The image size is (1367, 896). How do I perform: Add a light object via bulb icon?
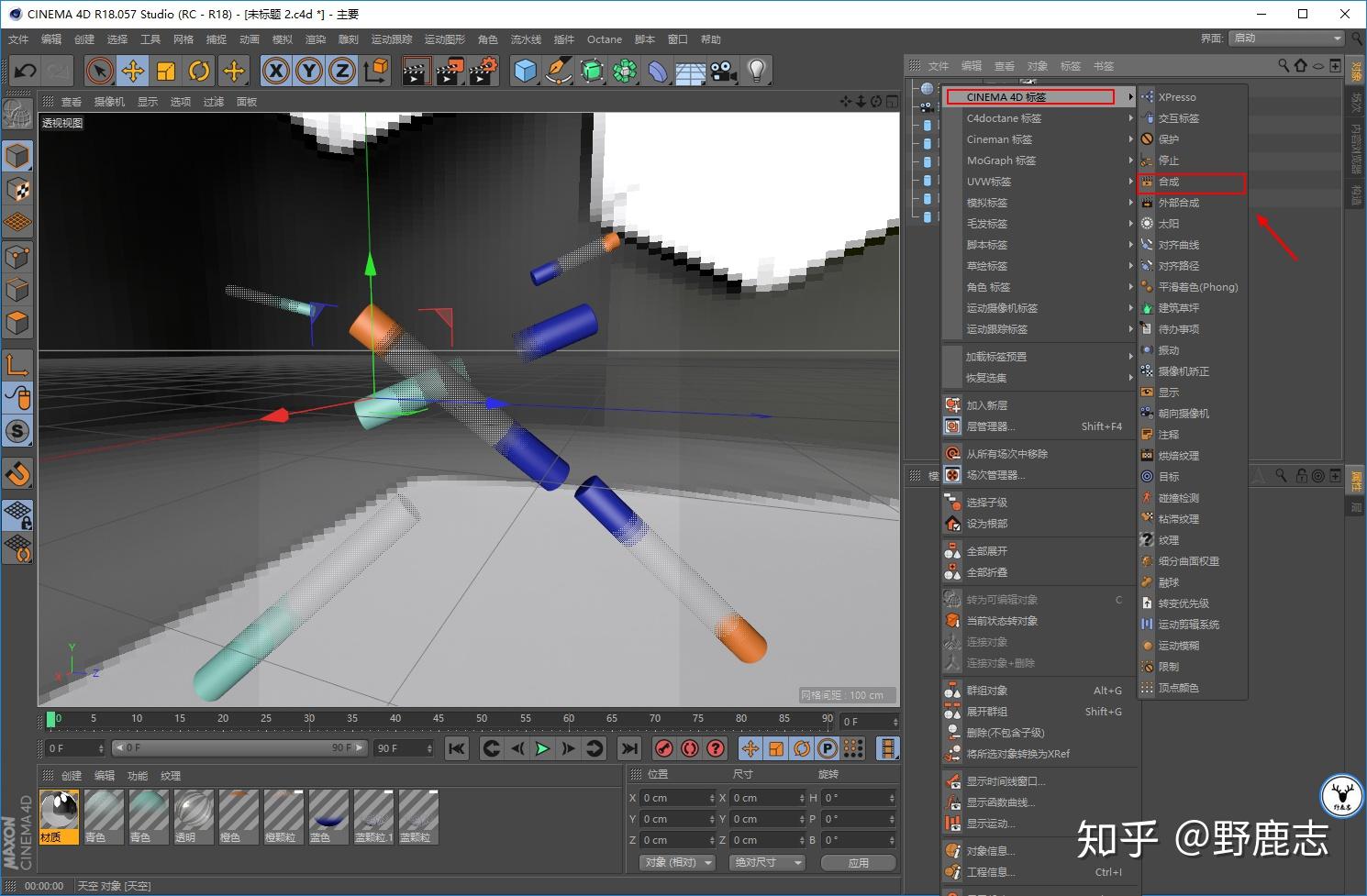pos(756,71)
